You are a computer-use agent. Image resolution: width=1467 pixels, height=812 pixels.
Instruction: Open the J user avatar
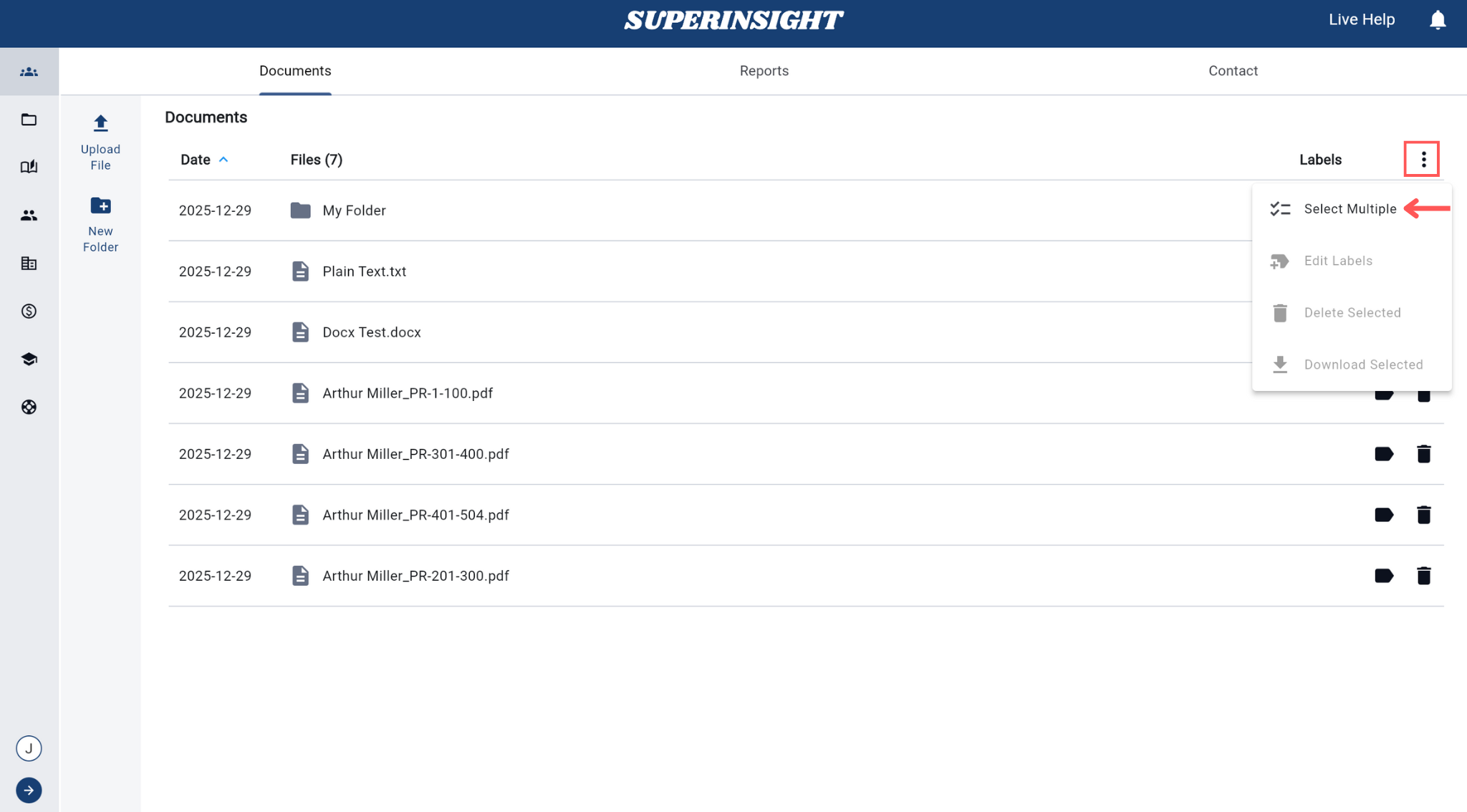pyautogui.click(x=29, y=749)
